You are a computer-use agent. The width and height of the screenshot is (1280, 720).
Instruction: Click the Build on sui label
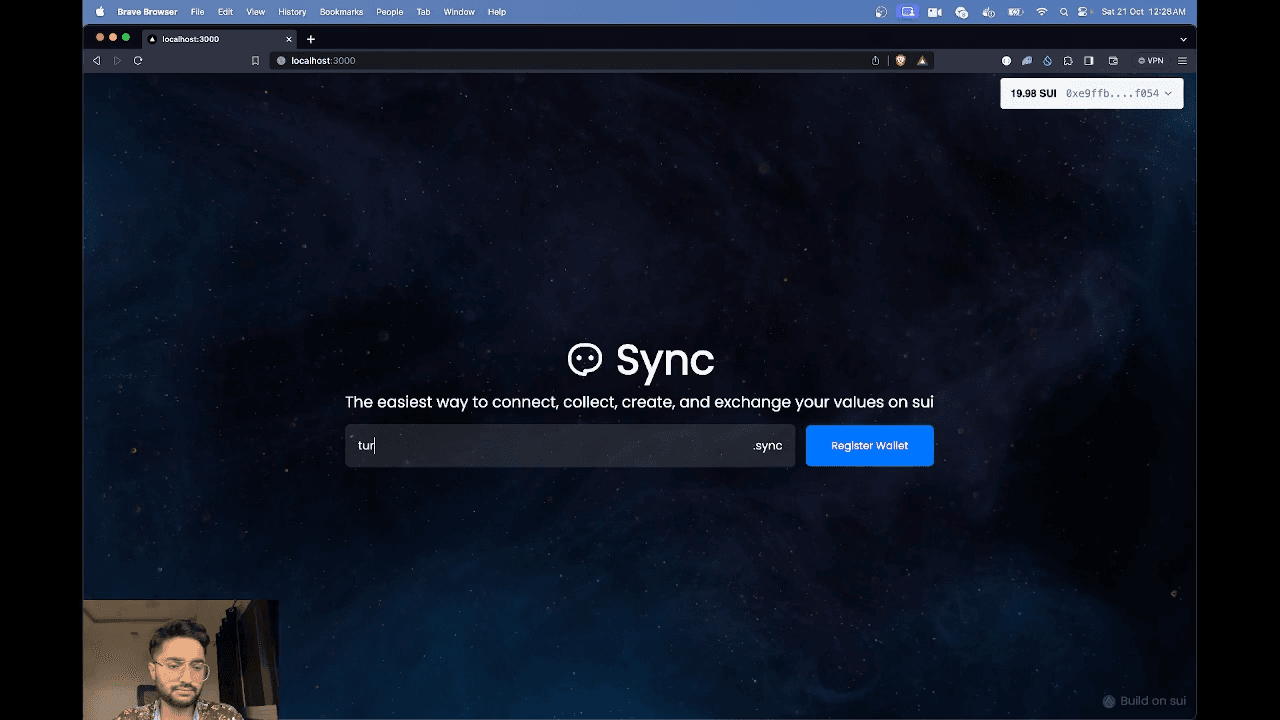point(1144,701)
